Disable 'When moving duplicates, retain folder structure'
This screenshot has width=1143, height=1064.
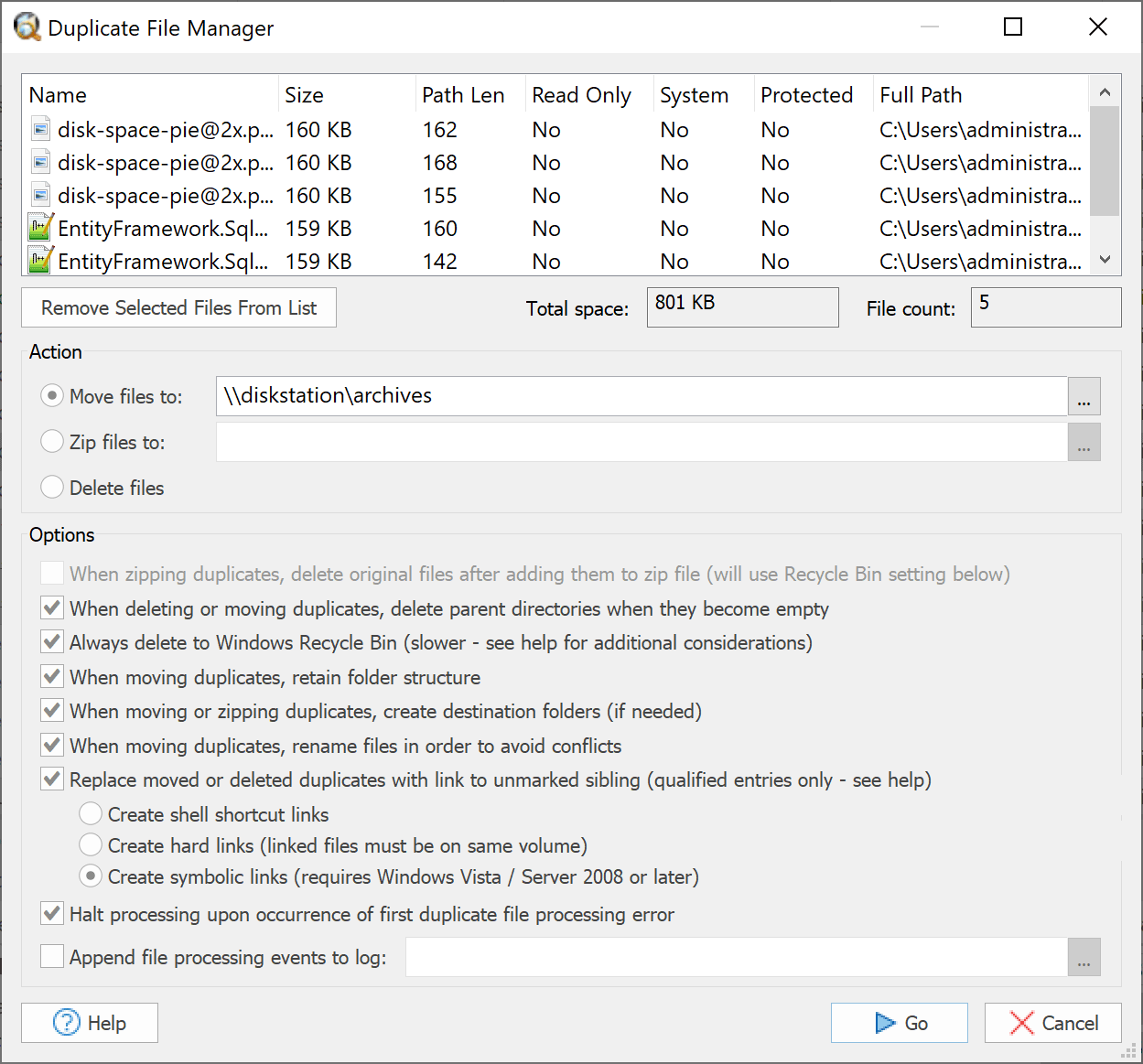pos(51,676)
